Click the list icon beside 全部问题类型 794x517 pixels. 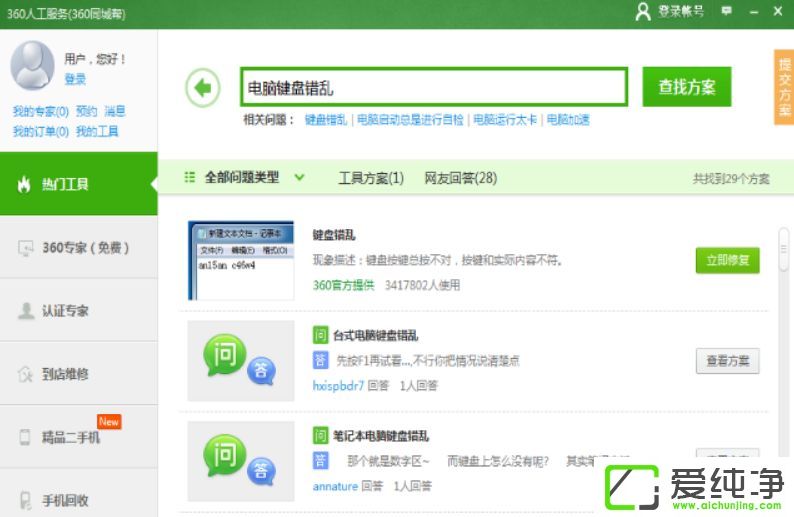point(189,177)
